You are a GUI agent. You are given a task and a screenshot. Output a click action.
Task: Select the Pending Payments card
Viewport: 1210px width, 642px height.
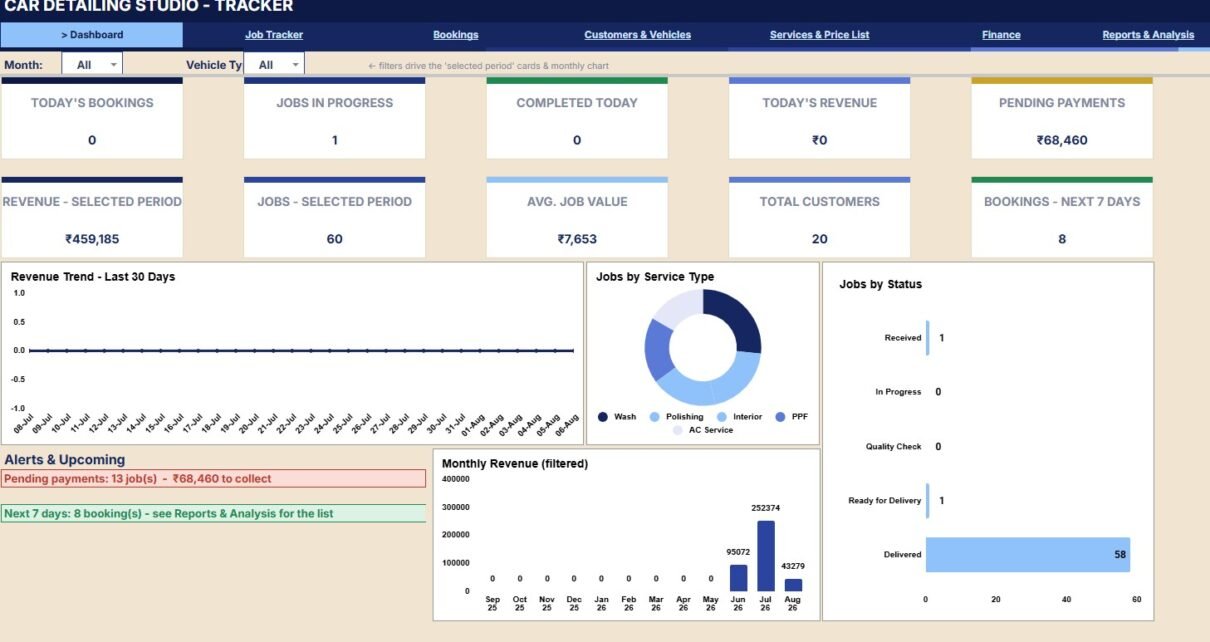pos(1062,118)
